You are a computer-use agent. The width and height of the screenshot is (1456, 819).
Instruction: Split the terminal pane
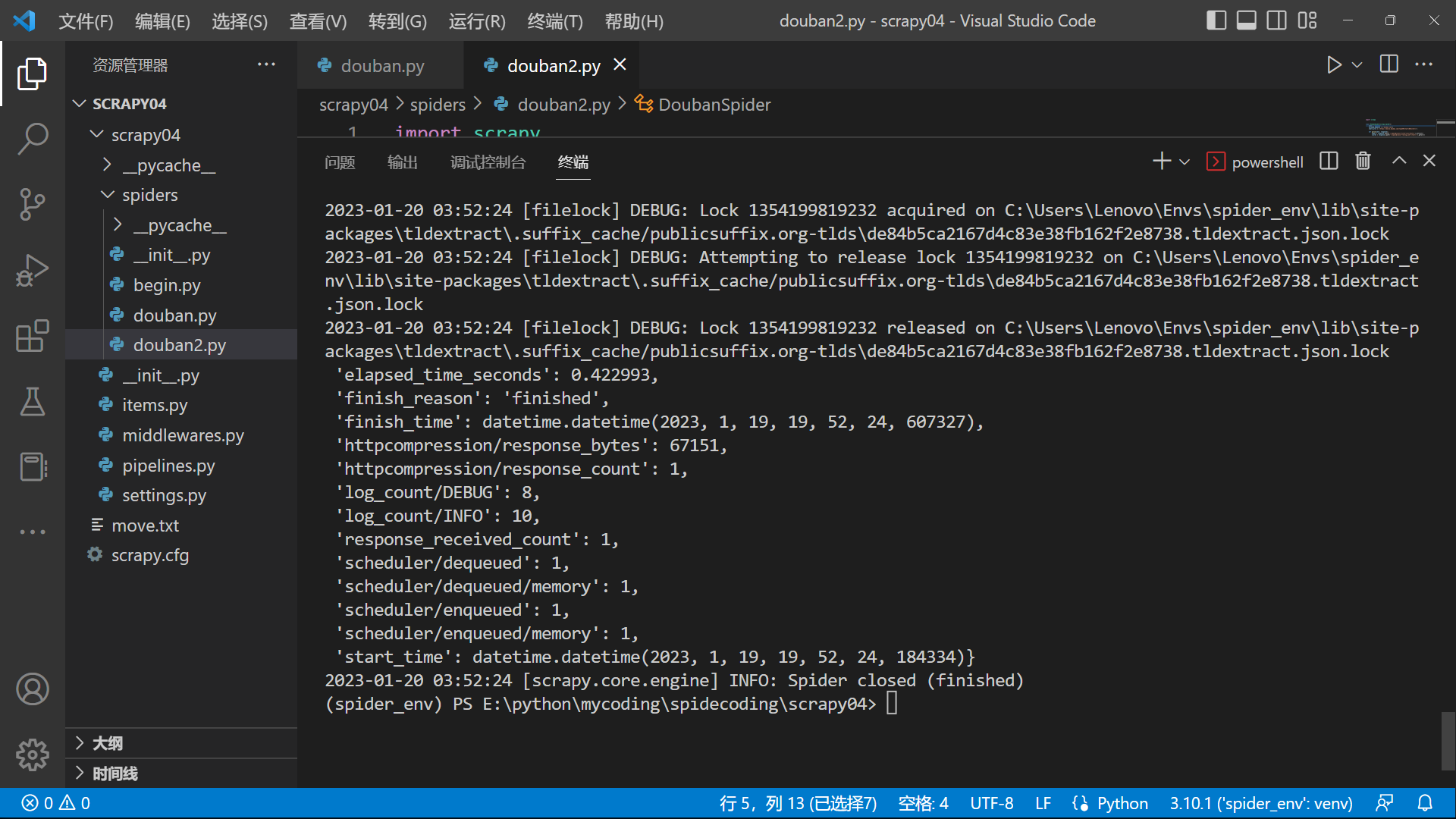[1329, 161]
